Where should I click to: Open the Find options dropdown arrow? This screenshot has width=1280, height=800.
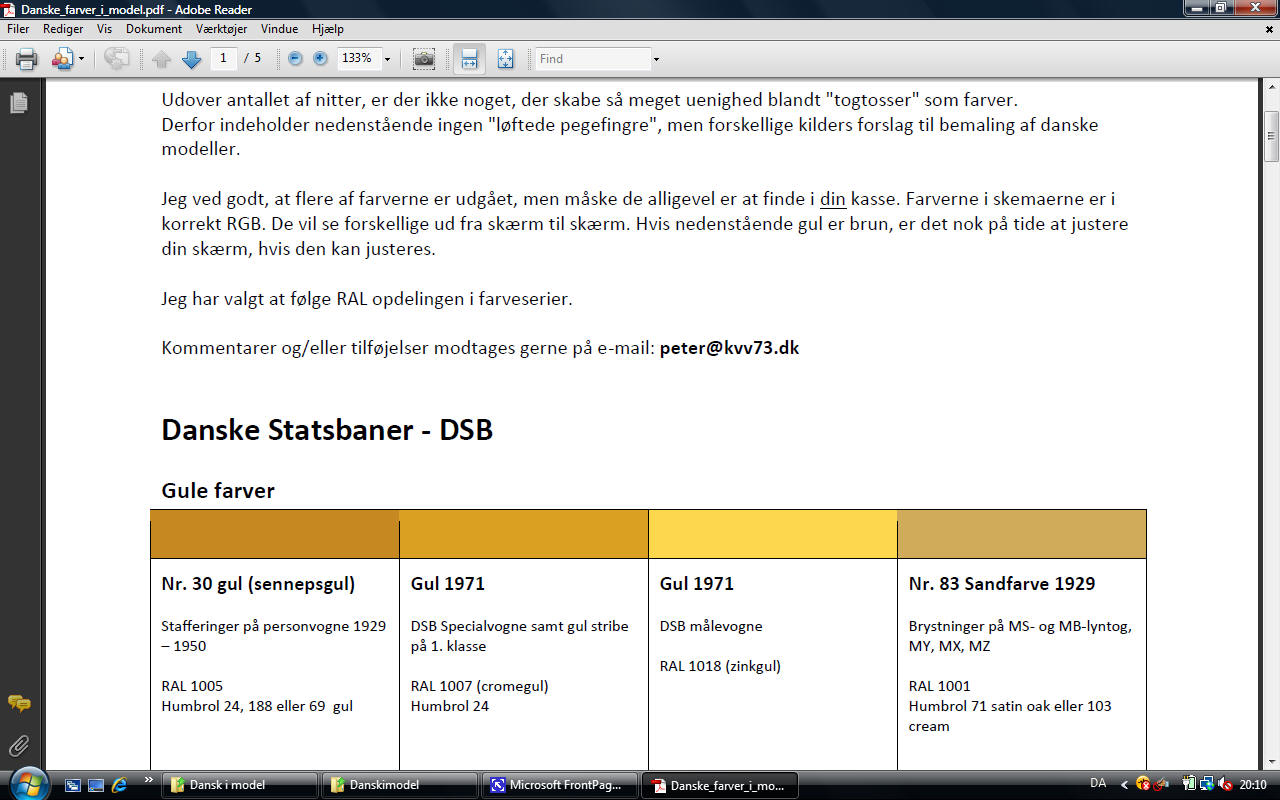pyautogui.click(x=656, y=59)
